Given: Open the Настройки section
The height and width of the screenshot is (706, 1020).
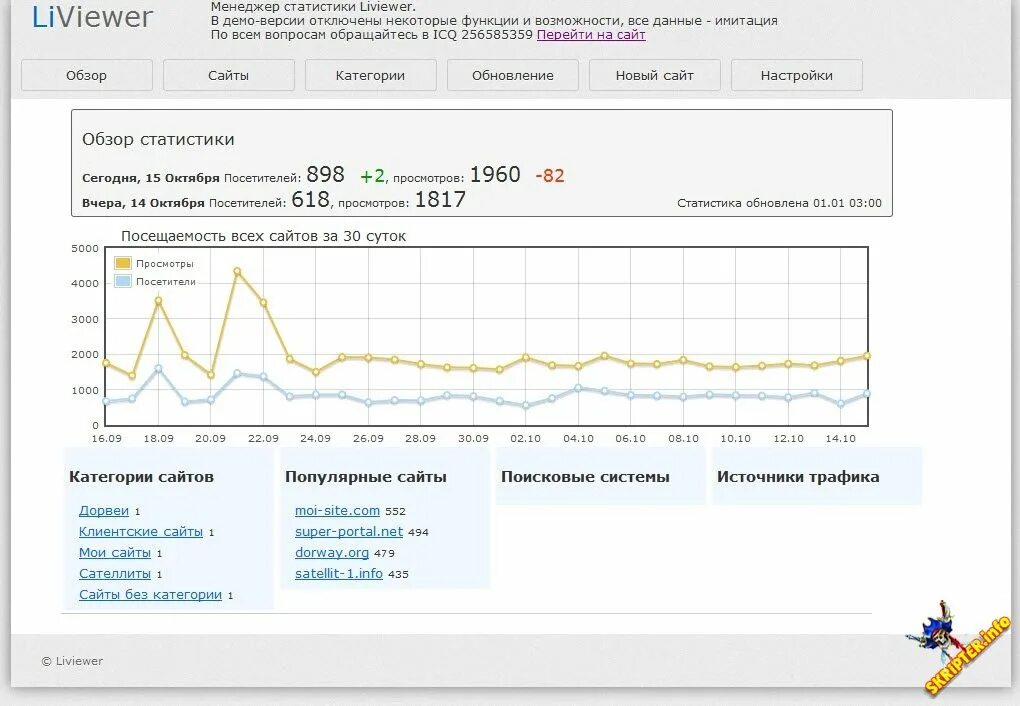Looking at the screenshot, I should pyautogui.click(x=796, y=74).
